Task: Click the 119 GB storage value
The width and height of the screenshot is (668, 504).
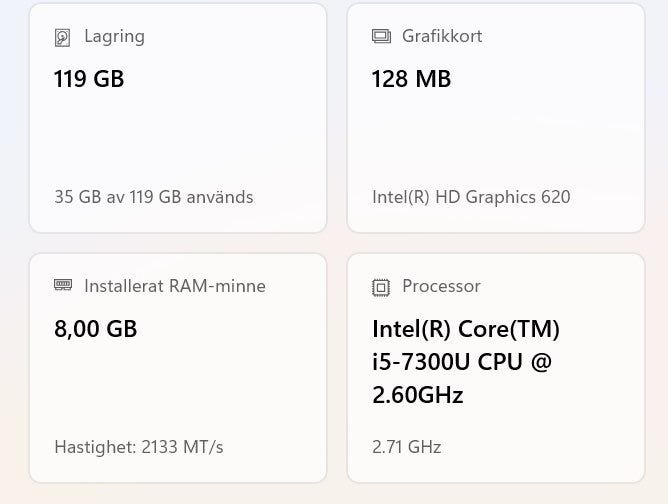Action: pos(89,79)
